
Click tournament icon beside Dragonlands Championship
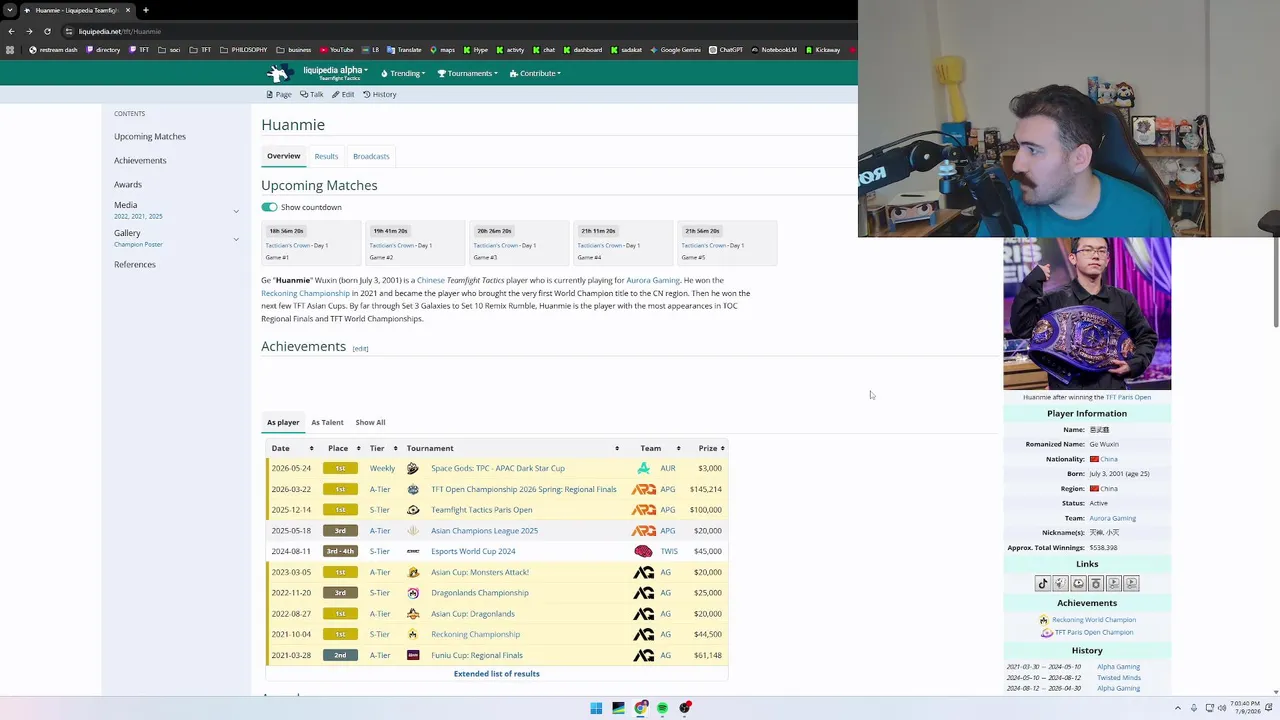(413, 593)
